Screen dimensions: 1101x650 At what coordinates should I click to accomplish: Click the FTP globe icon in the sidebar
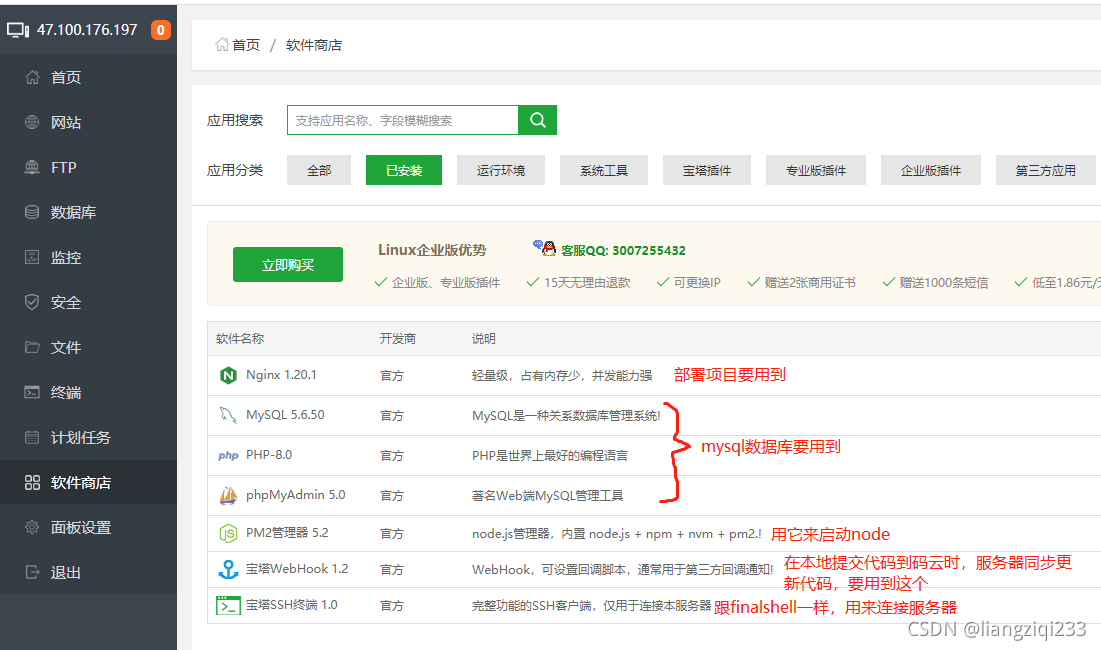pyautogui.click(x=32, y=167)
